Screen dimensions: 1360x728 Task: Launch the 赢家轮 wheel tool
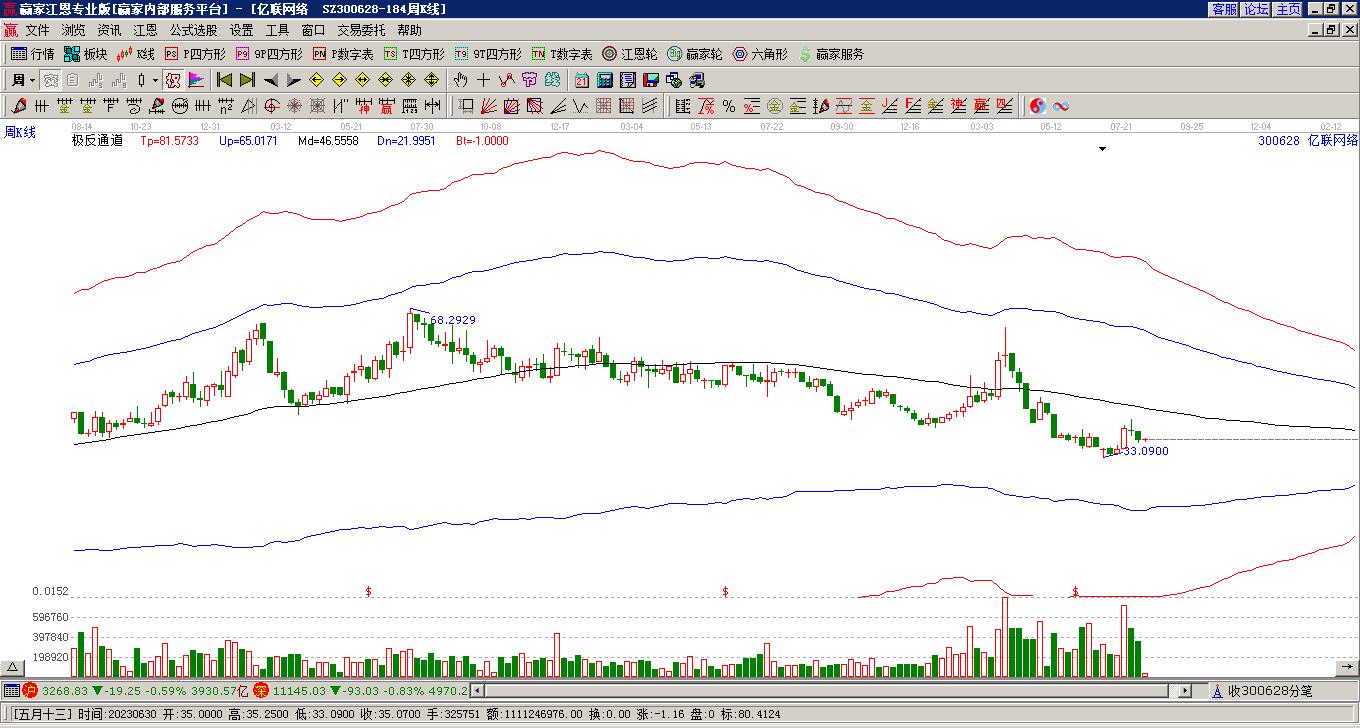click(x=695, y=54)
